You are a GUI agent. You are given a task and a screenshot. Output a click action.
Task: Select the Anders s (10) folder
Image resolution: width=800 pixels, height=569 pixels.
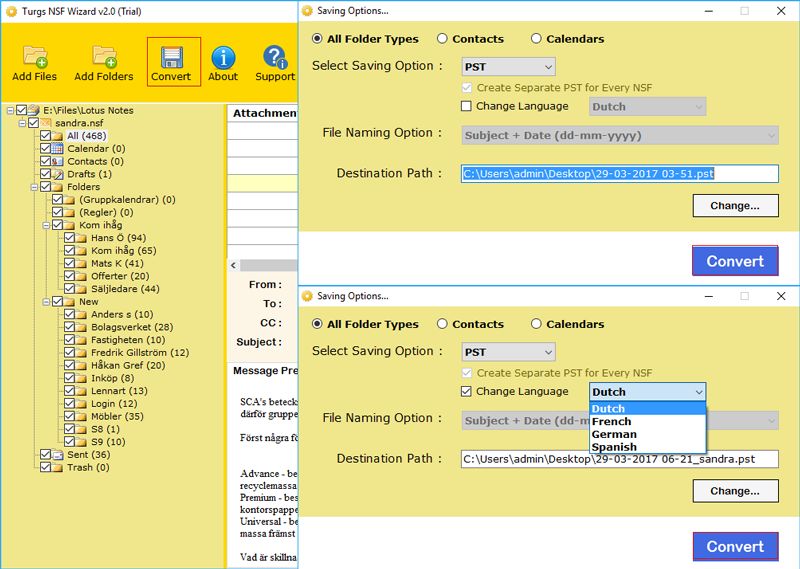coord(122,314)
